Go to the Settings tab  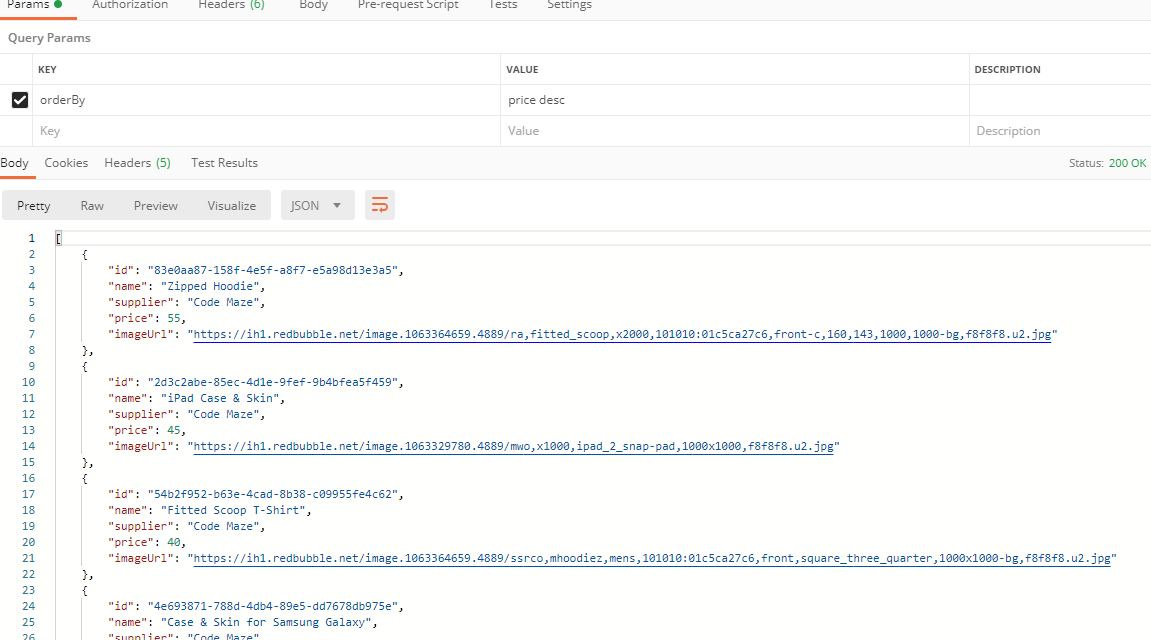pyautogui.click(x=569, y=5)
